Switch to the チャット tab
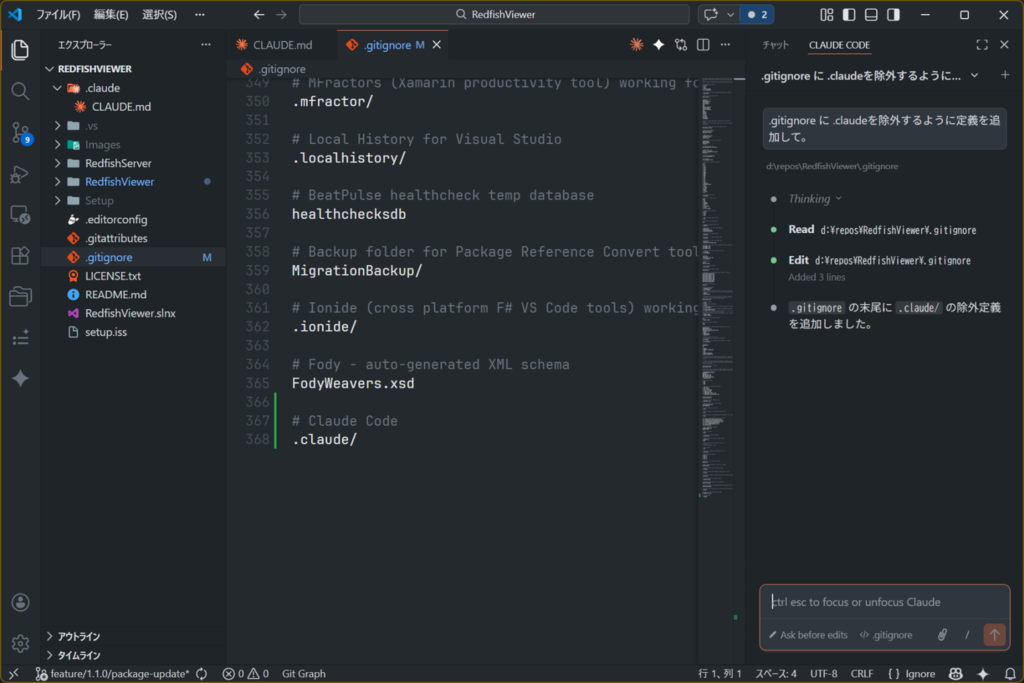1024x683 pixels. pyautogui.click(x=776, y=44)
